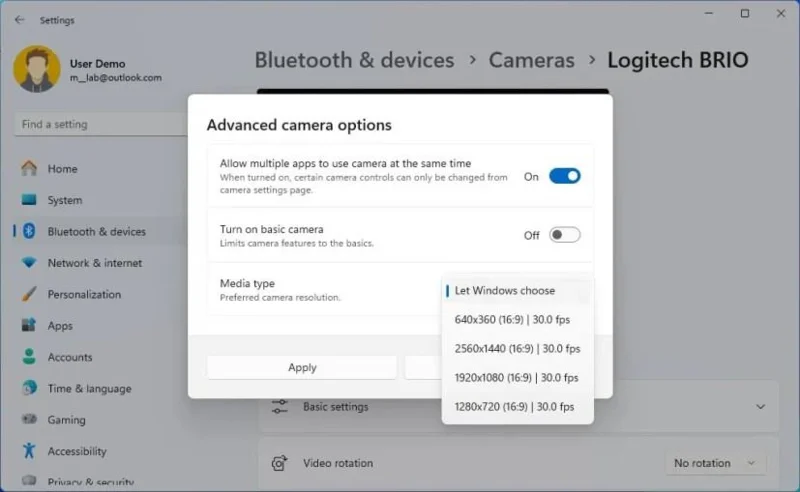
Task: Click the System monitor icon in sidebar
Action: click(x=29, y=200)
